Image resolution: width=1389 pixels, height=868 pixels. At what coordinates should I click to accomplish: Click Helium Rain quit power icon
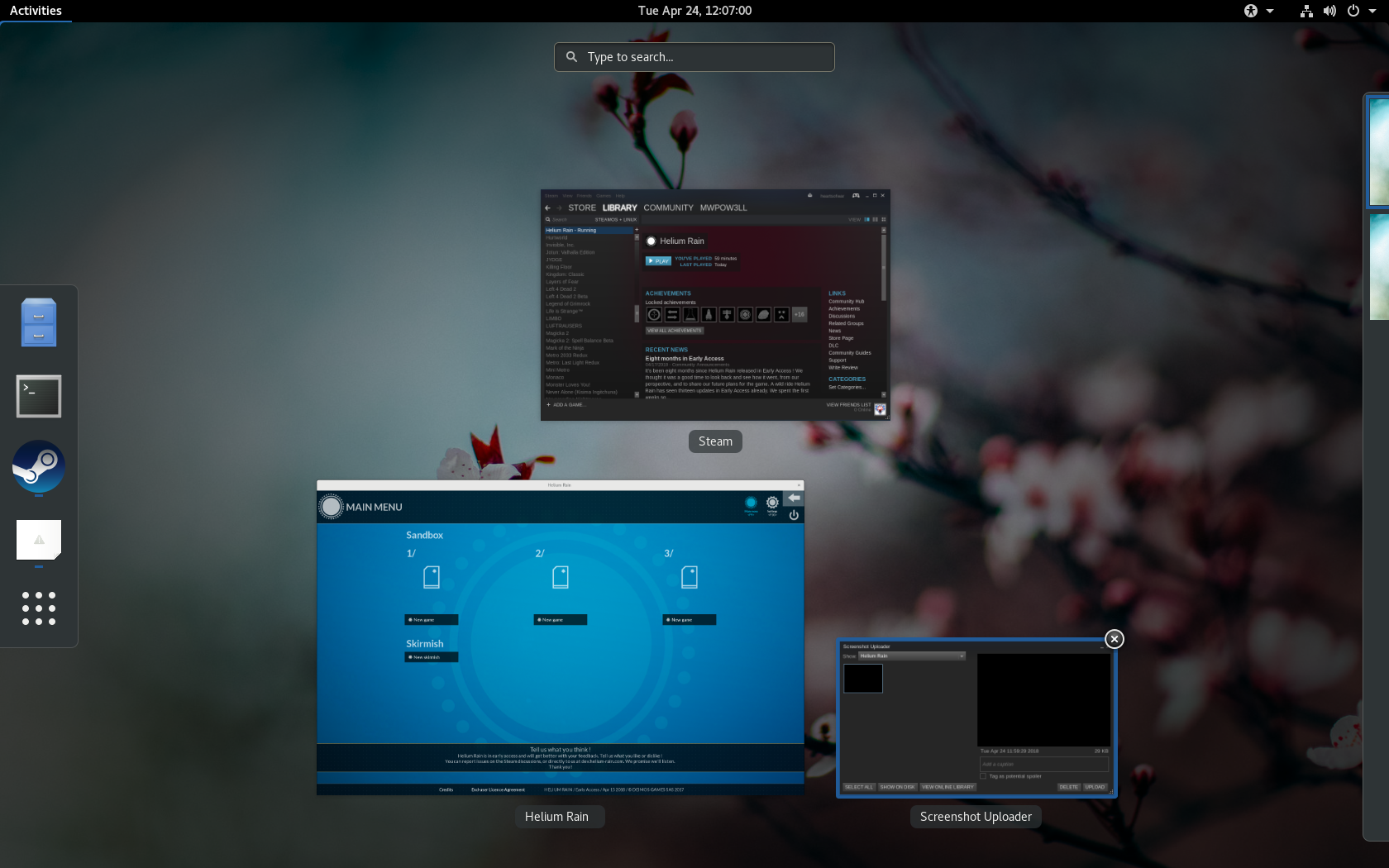pyautogui.click(x=794, y=515)
